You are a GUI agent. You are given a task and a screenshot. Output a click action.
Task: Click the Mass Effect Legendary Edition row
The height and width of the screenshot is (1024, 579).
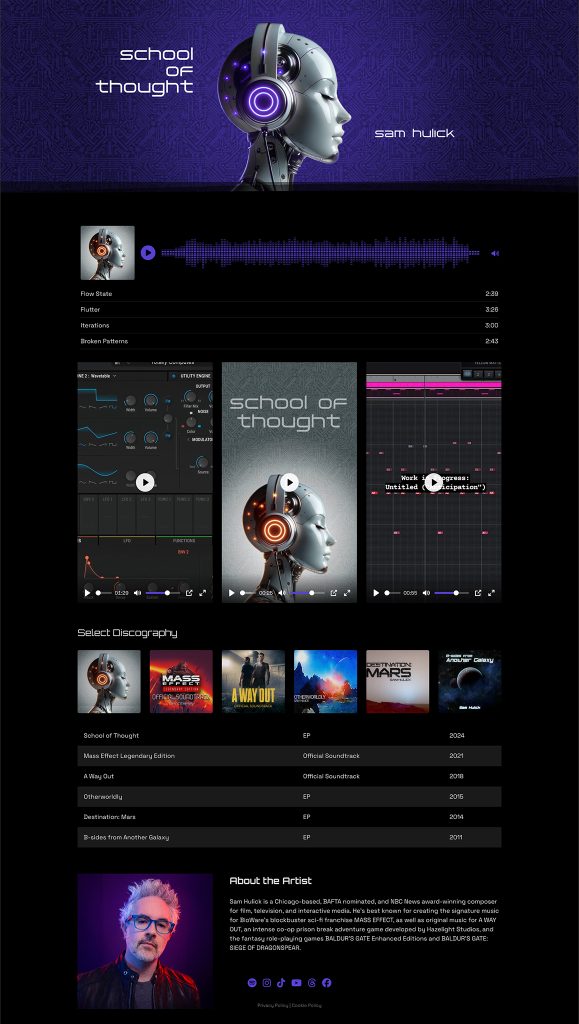(289, 756)
